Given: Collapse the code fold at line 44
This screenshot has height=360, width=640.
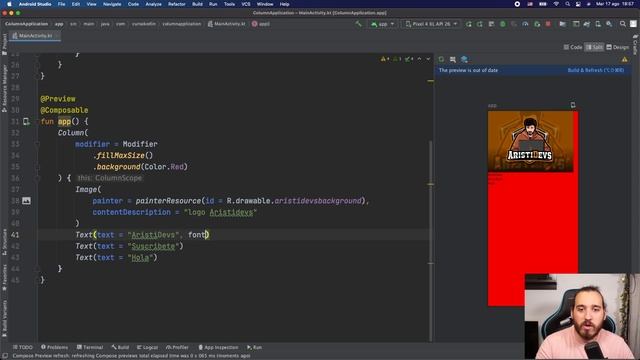Looking at the screenshot, I should point(37,269).
